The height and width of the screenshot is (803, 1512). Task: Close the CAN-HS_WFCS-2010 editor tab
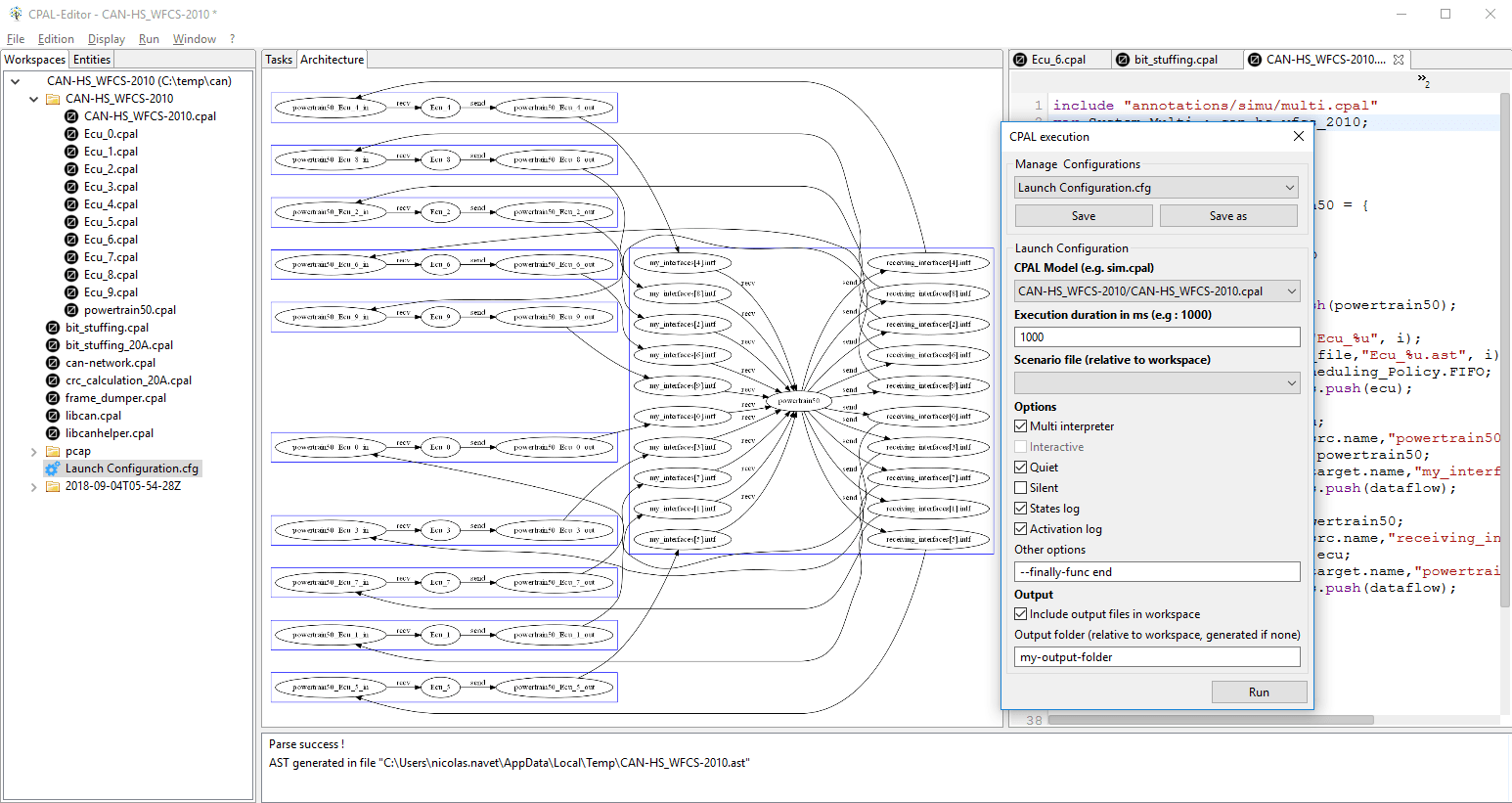tap(1399, 60)
